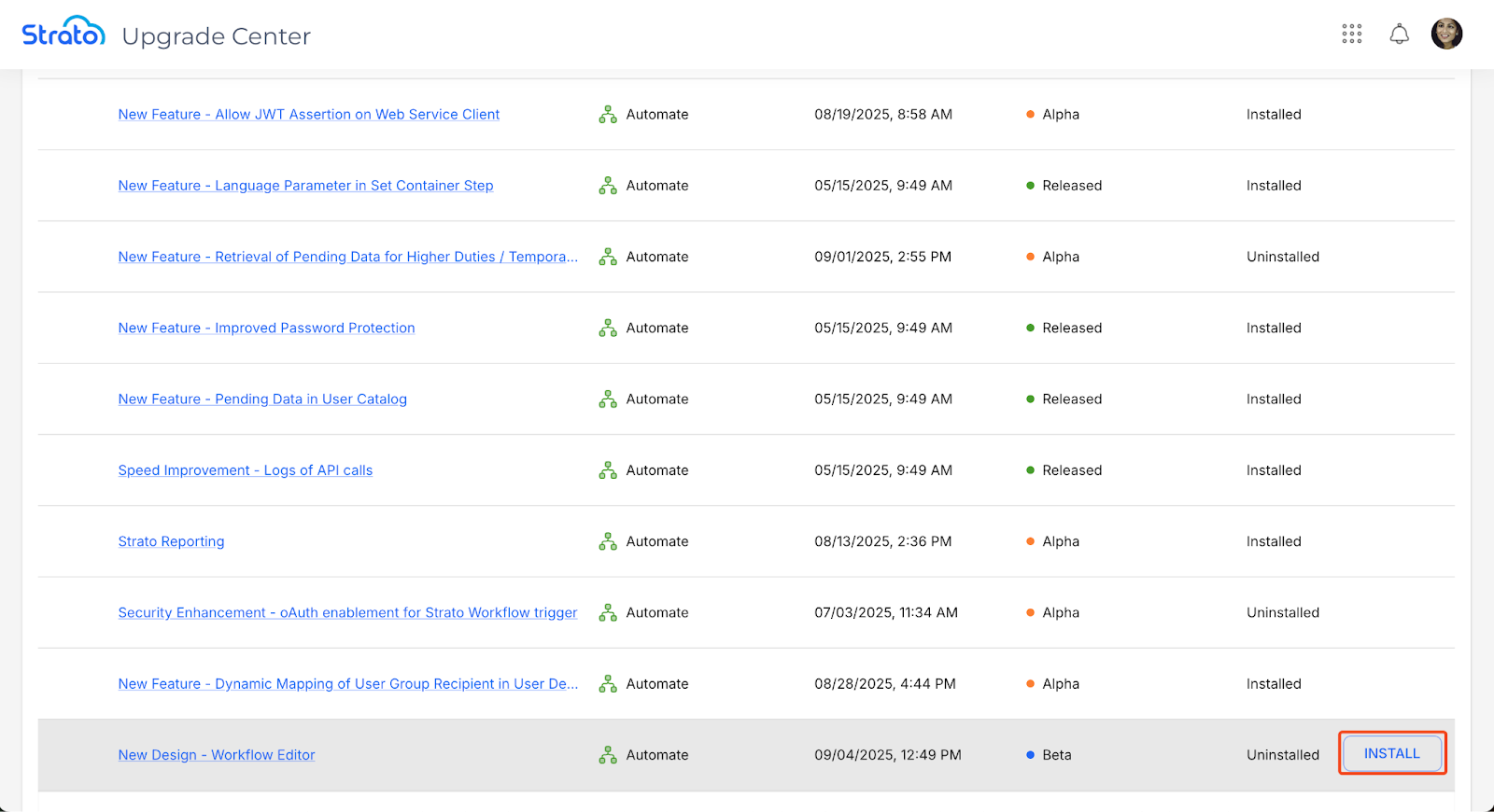Open Security Enhancement oAuth enablement link
Viewport: 1494px width, 812px height.
tap(347, 613)
